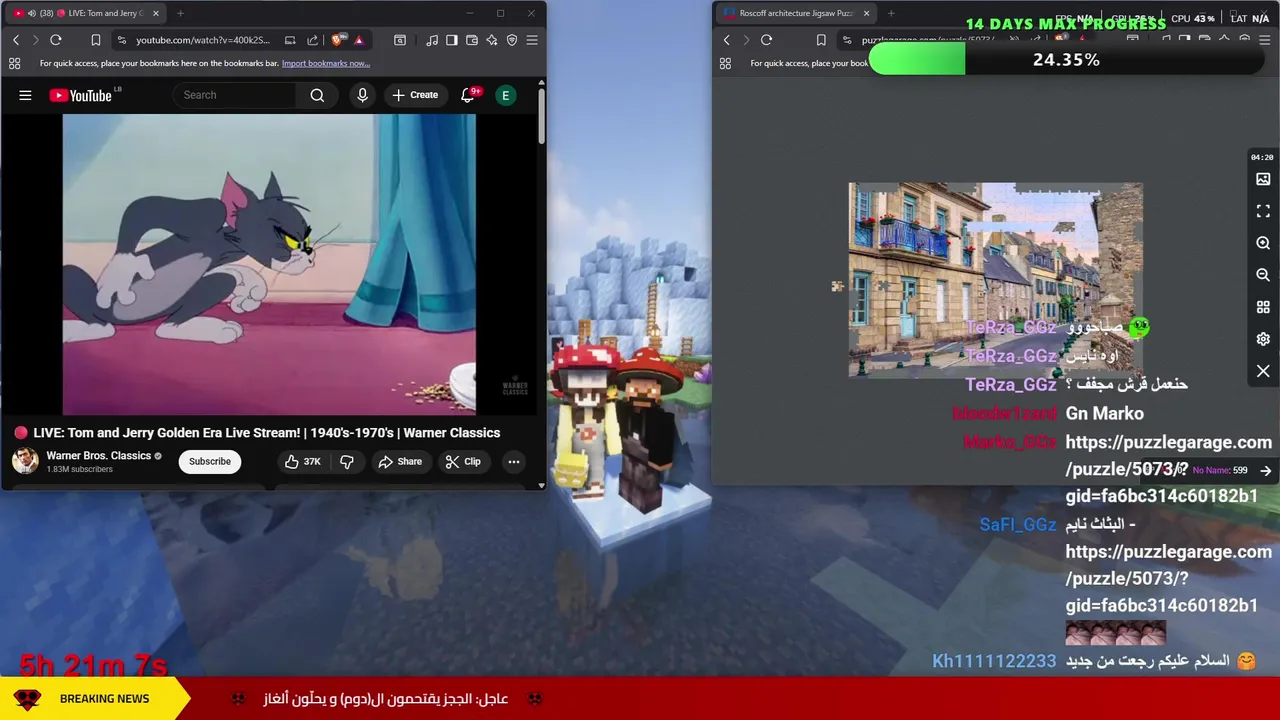Image resolution: width=1280 pixels, height=720 pixels.
Task: Open a new tab in YouTube window
Action: point(181,13)
